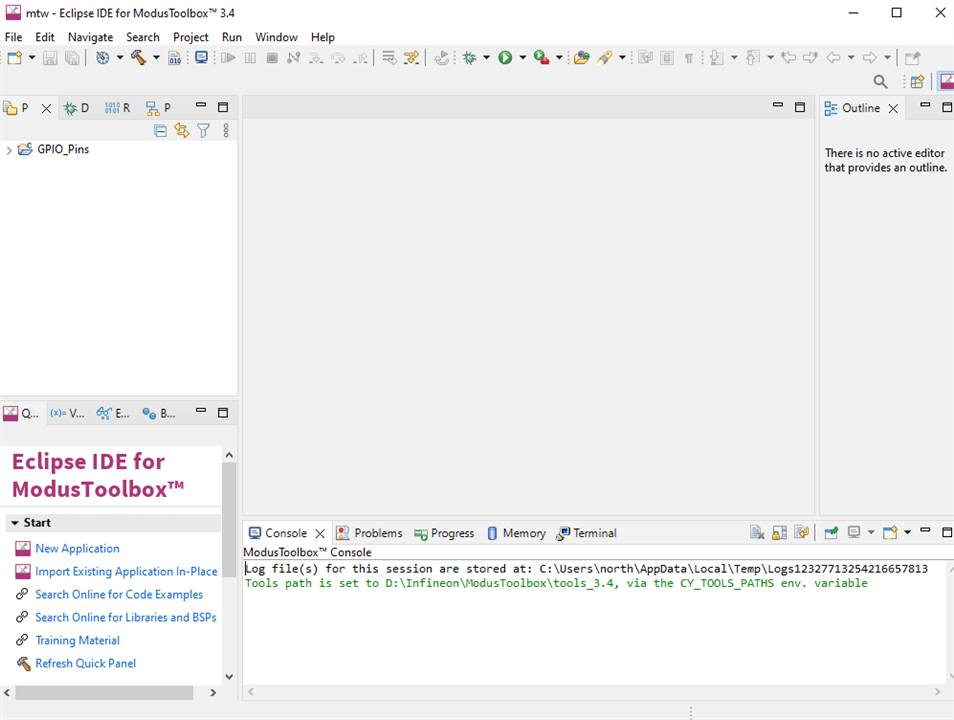The height and width of the screenshot is (720, 954).
Task: Switch to the Memory tab
Action: [517, 533]
